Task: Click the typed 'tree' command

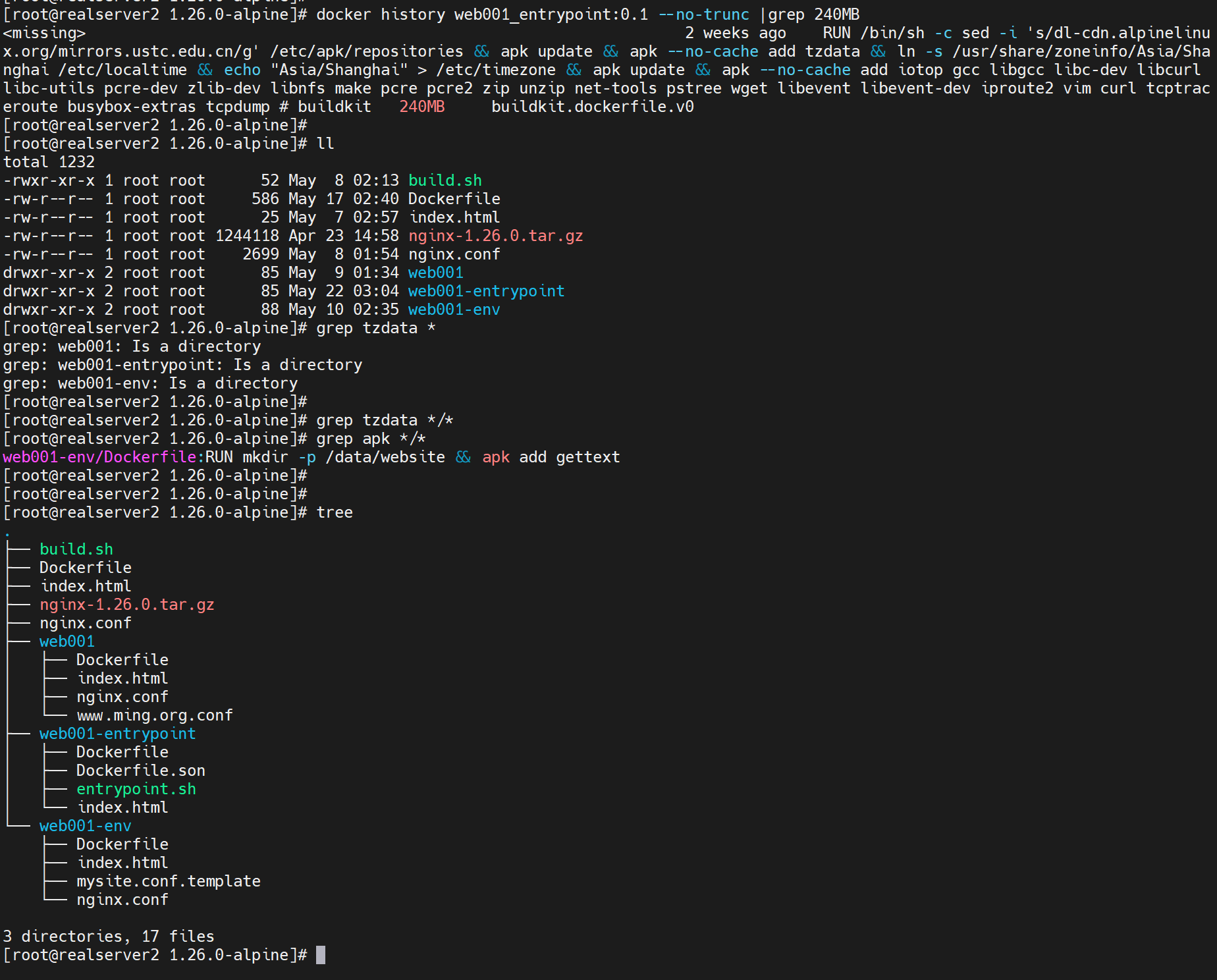Action: click(x=335, y=512)
